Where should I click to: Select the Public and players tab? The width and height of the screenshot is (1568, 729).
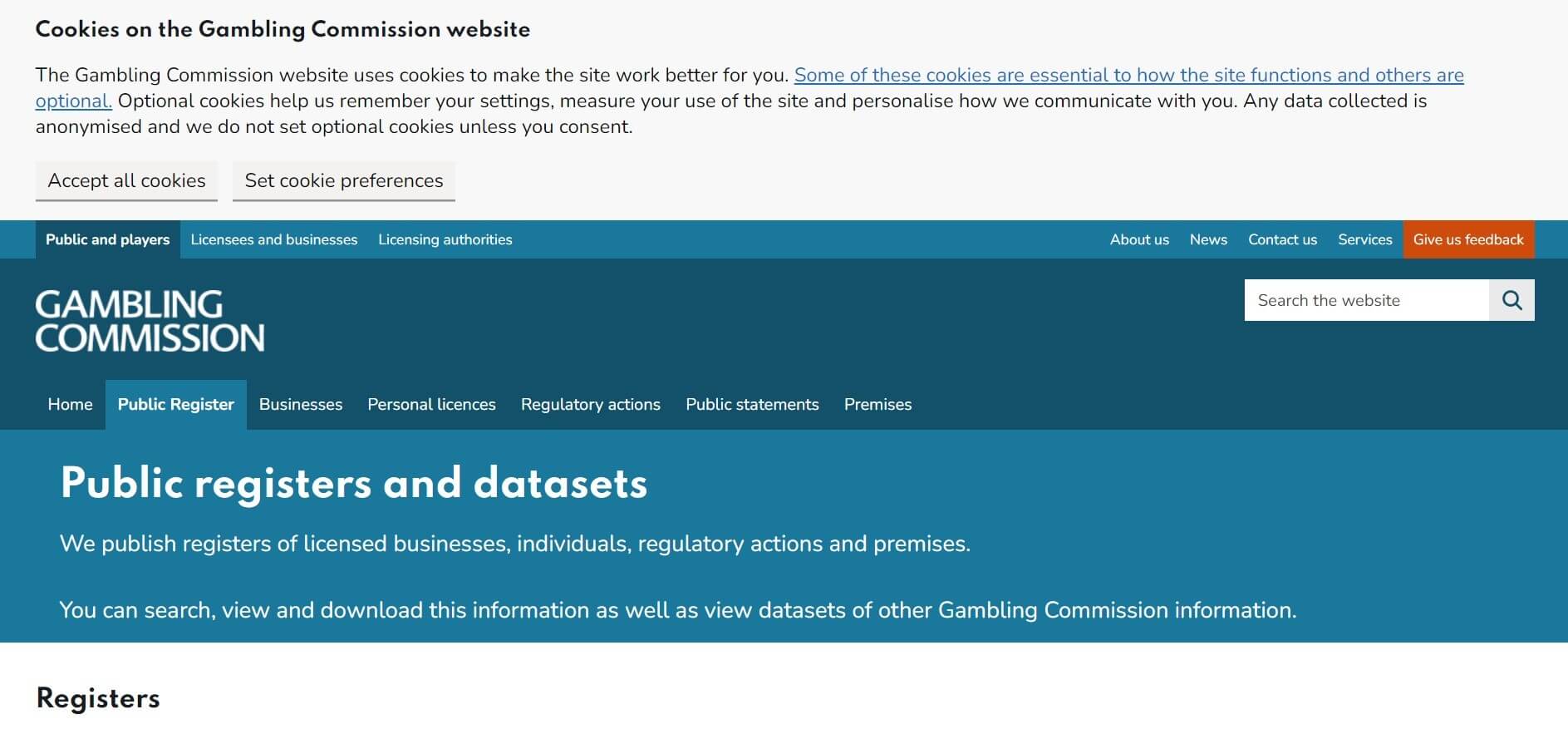pyautogui.click(x=107, y=239)
